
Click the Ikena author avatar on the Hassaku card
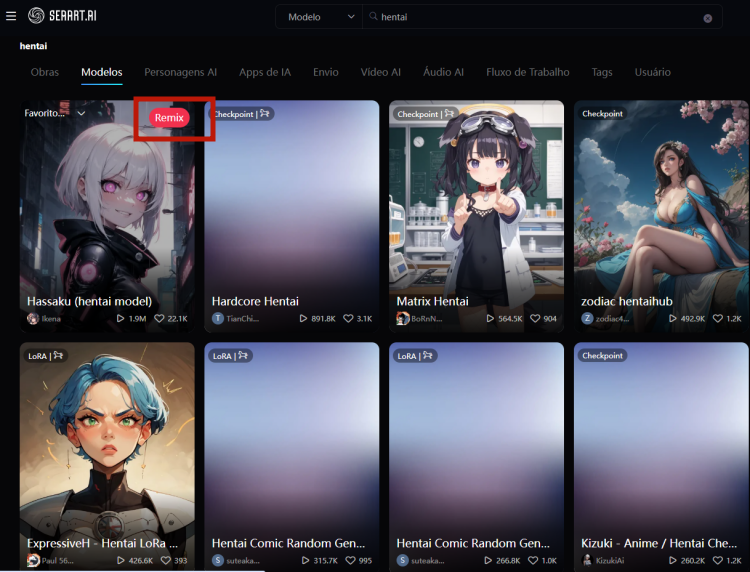pyautogui.click(x=33, y=318)
